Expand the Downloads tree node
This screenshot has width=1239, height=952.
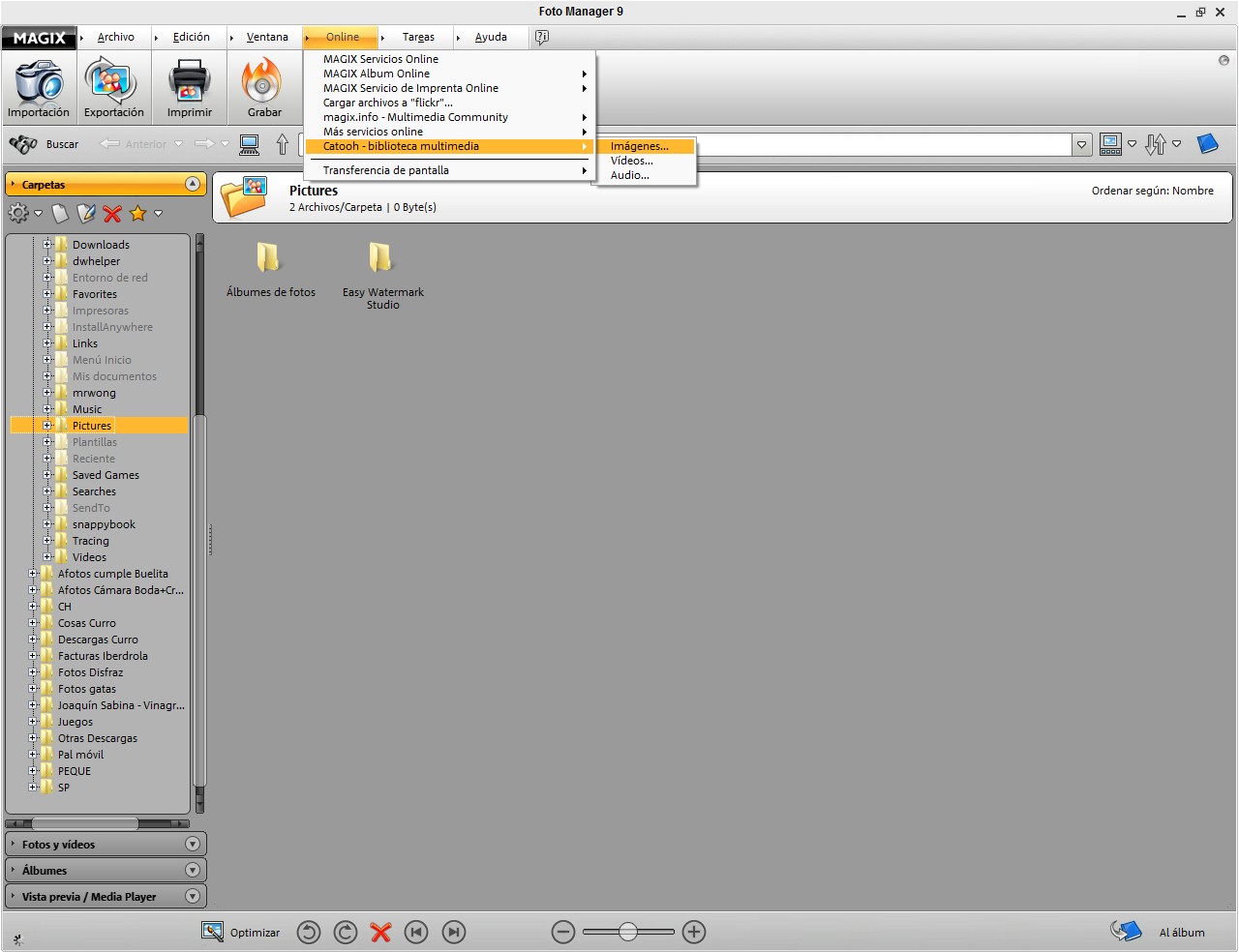click(46, 245)
